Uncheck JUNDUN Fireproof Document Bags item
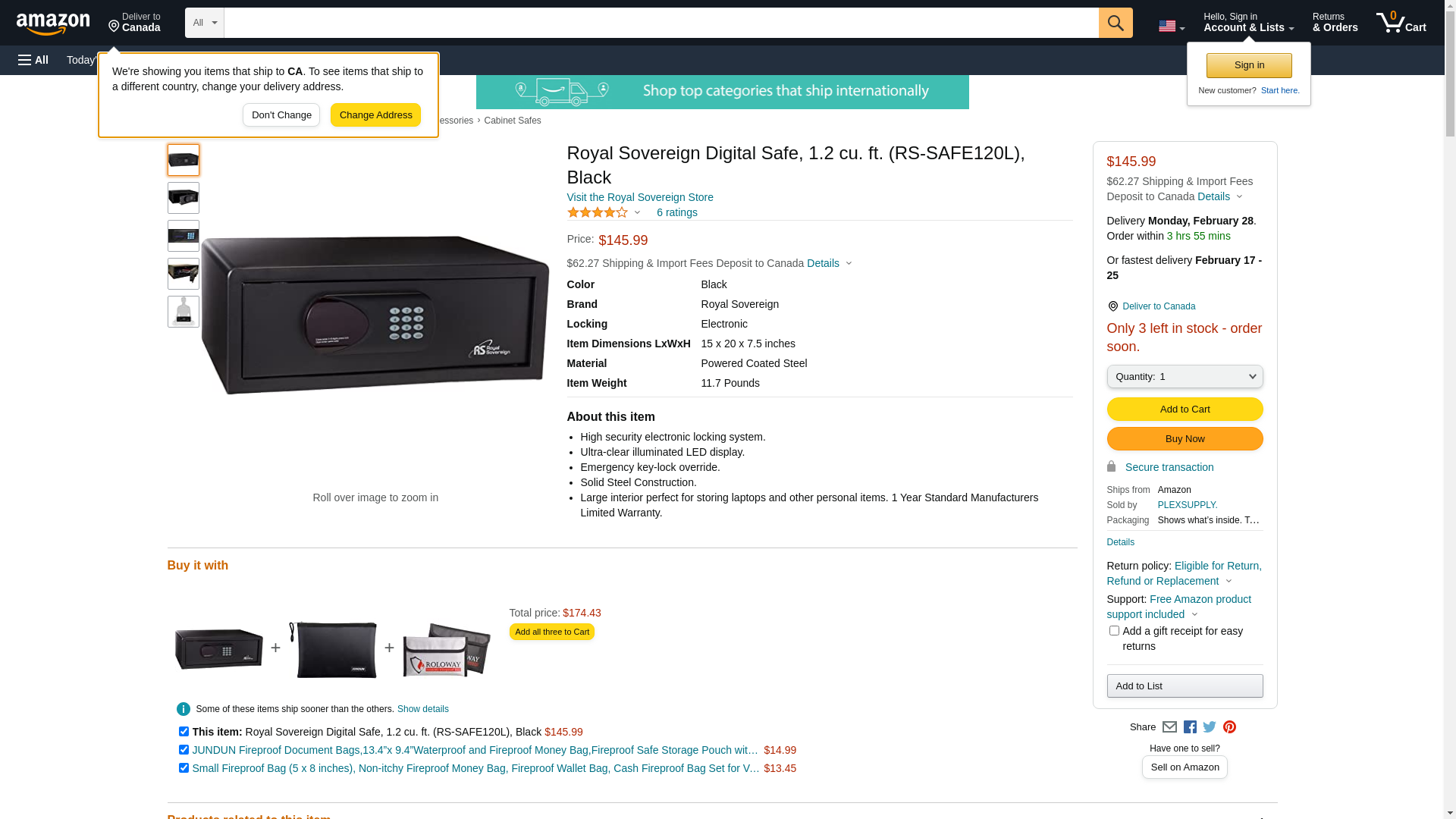The width and height of the screenshot is (1456, 819). [184, 750]
